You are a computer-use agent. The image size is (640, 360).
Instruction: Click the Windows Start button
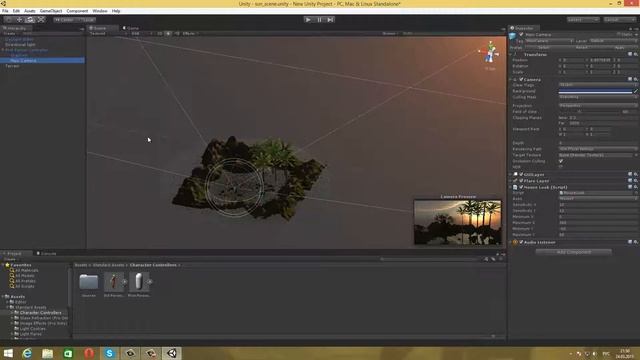click(8, 353)
